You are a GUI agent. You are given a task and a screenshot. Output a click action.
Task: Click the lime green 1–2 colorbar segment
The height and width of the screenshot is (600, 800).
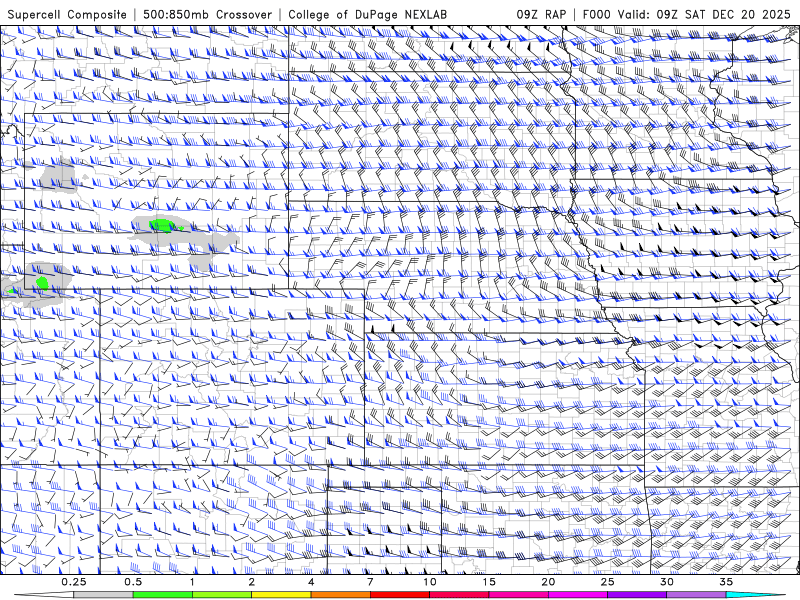click(222, 595)
